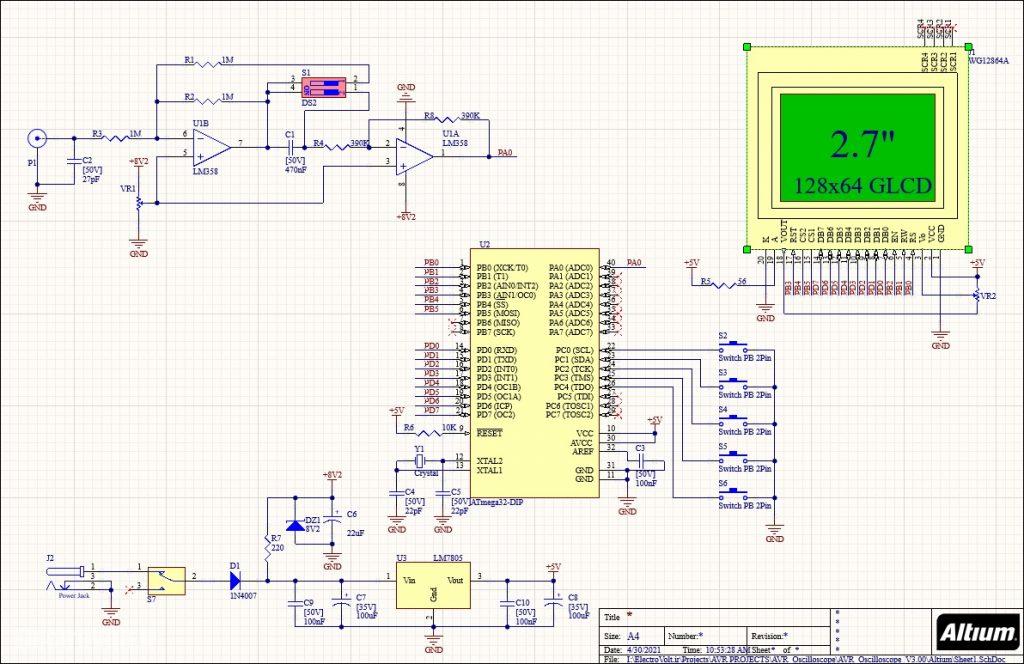Click the A4 sheet size field
The width and height of the screenshot is (1024, 664).
click(634, 636)
